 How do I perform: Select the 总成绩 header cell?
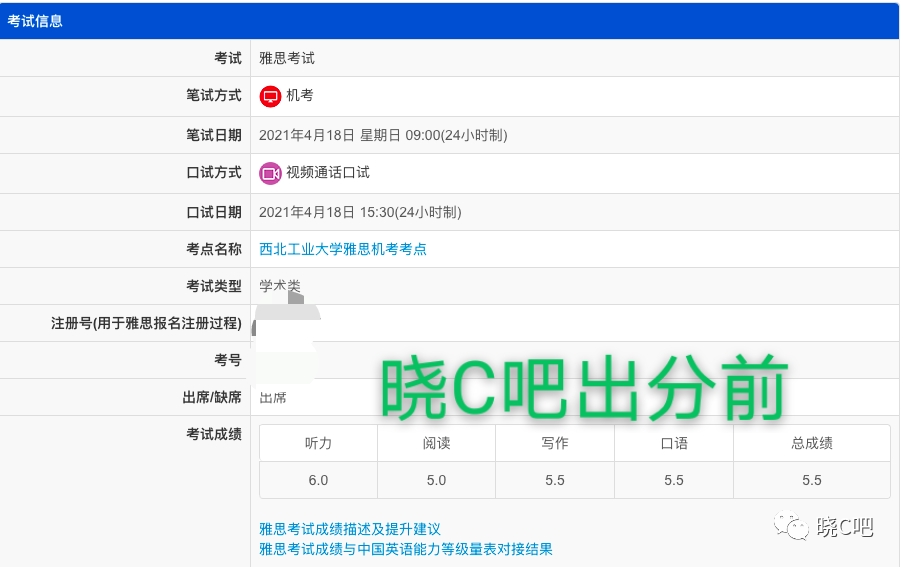coord(812,443)
